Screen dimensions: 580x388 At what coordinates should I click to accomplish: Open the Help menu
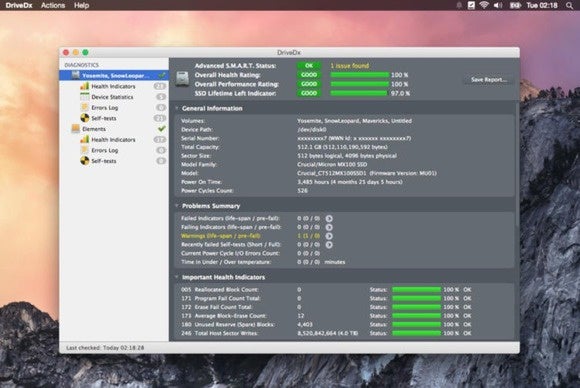coord(81,5)
